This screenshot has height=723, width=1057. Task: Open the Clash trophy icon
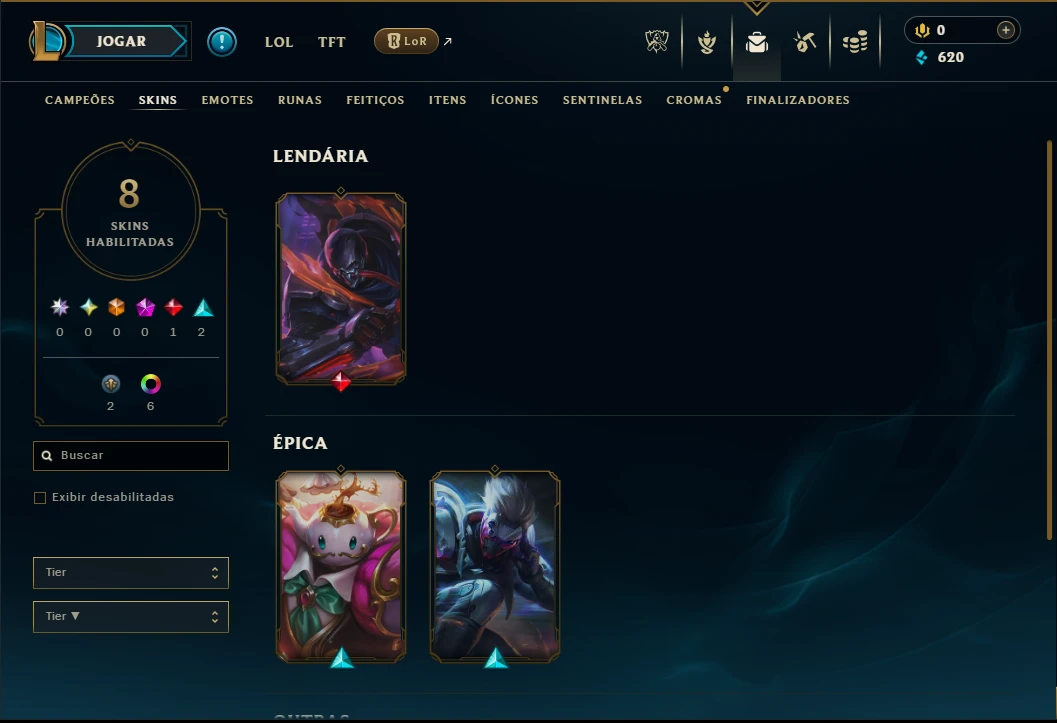(657, 42)
